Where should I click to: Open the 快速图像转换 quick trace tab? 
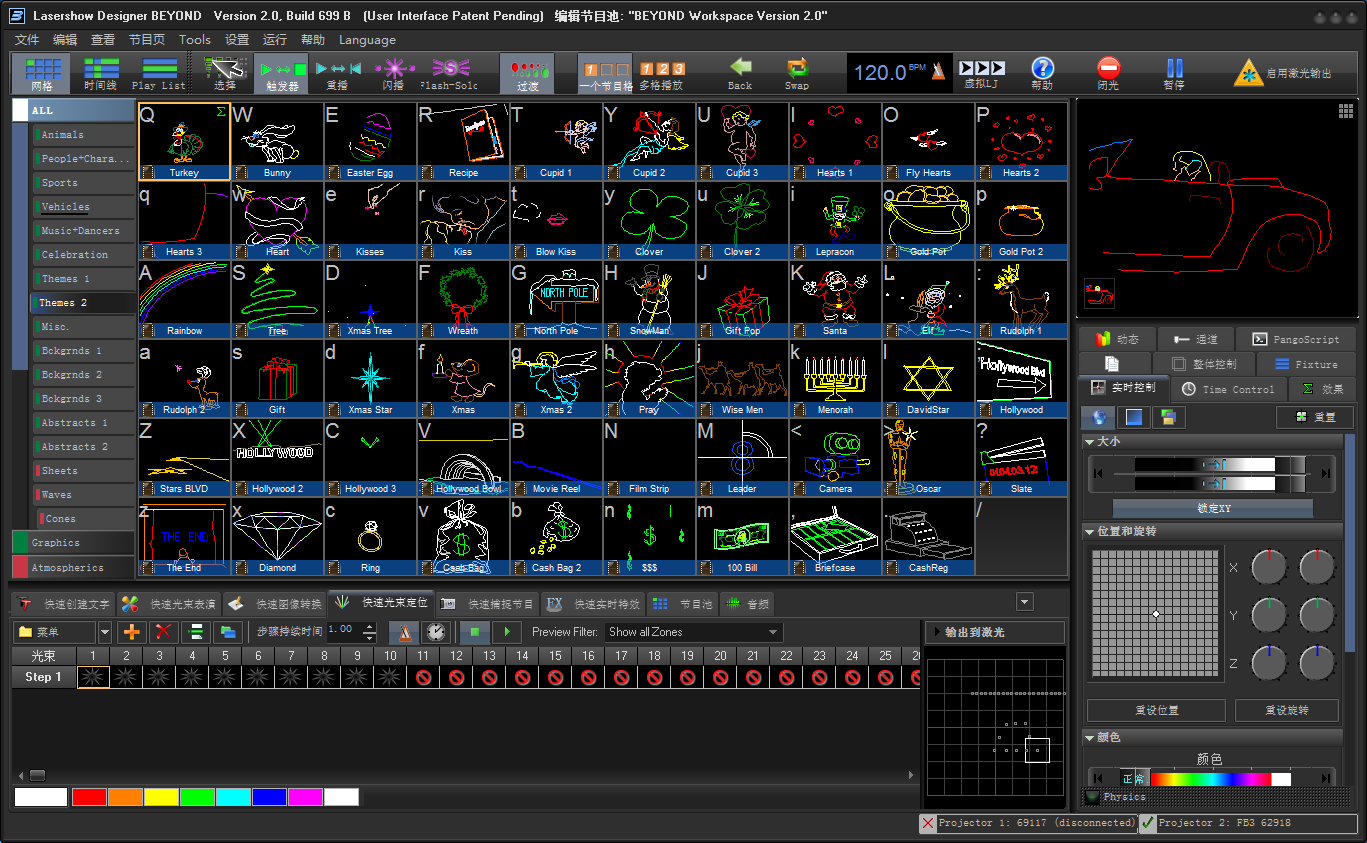(x=275, y=604)
